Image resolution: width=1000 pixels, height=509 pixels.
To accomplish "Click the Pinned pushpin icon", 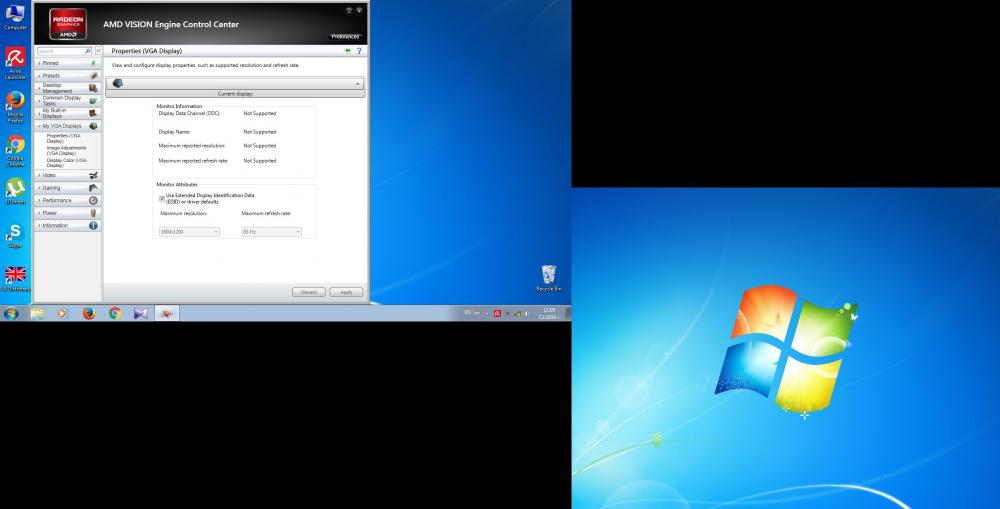I will tap(94, 63).
